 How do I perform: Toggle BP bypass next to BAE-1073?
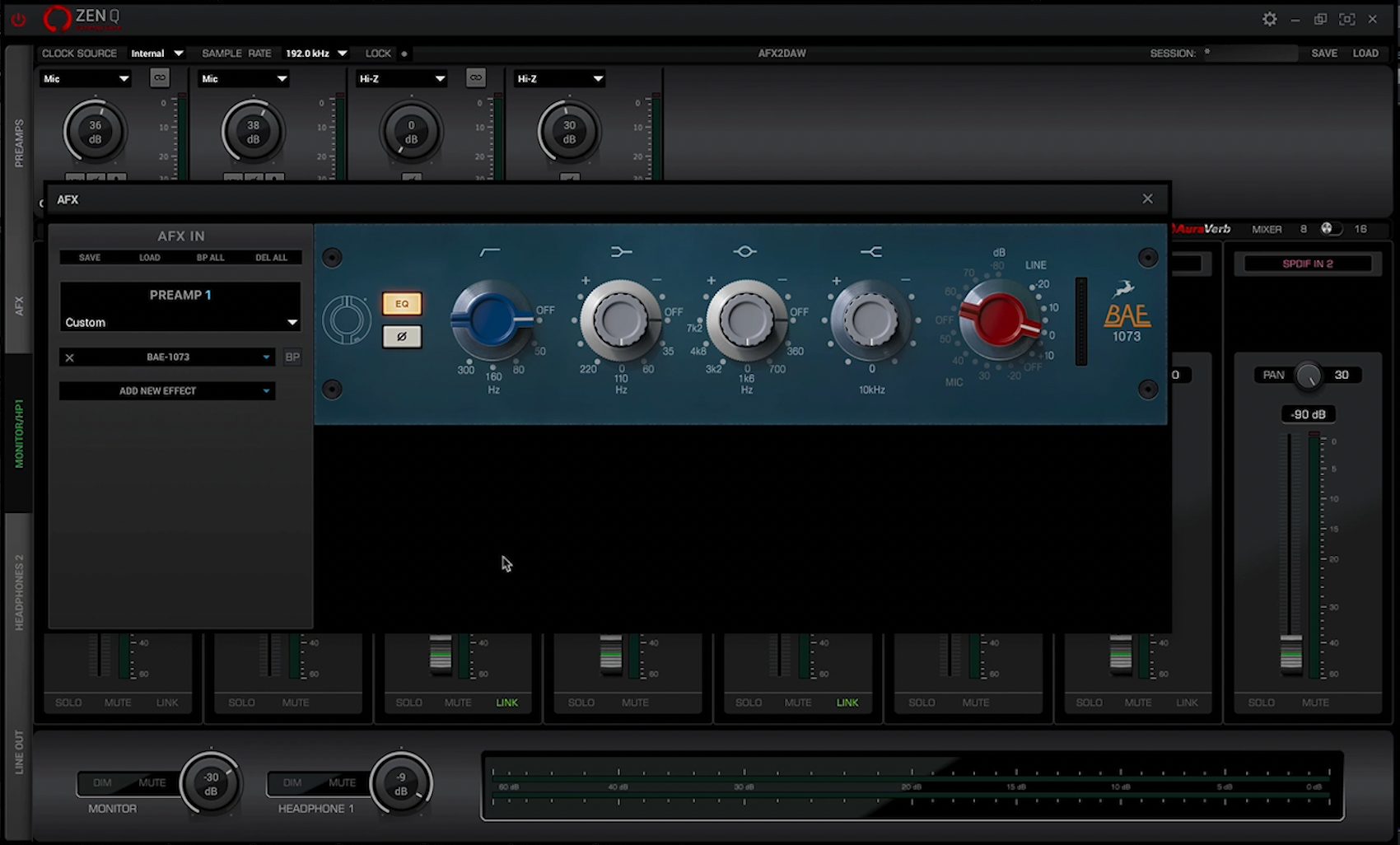point(292,357)
